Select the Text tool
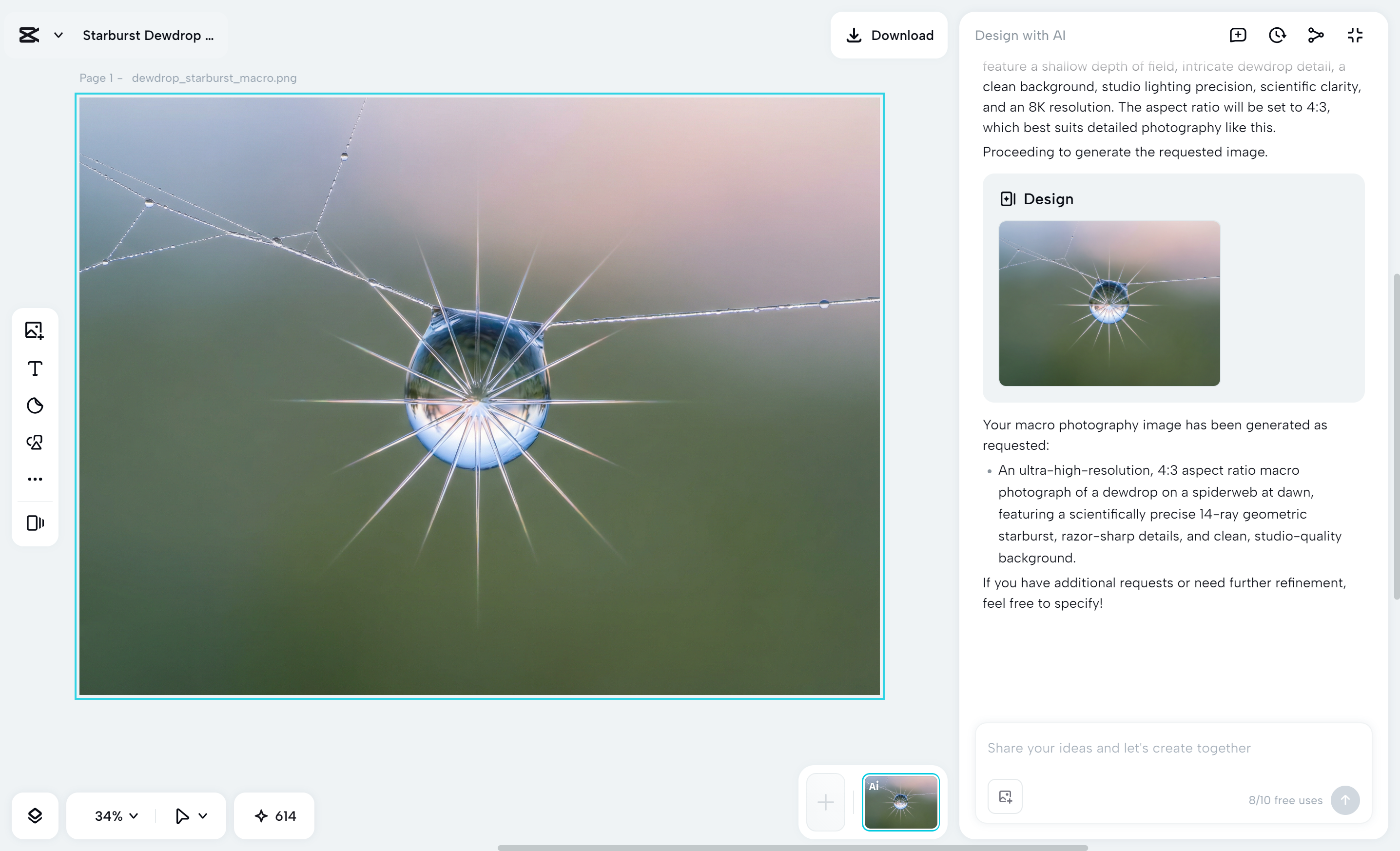Viewport: 1400px width, 851px height. [35, 368]
